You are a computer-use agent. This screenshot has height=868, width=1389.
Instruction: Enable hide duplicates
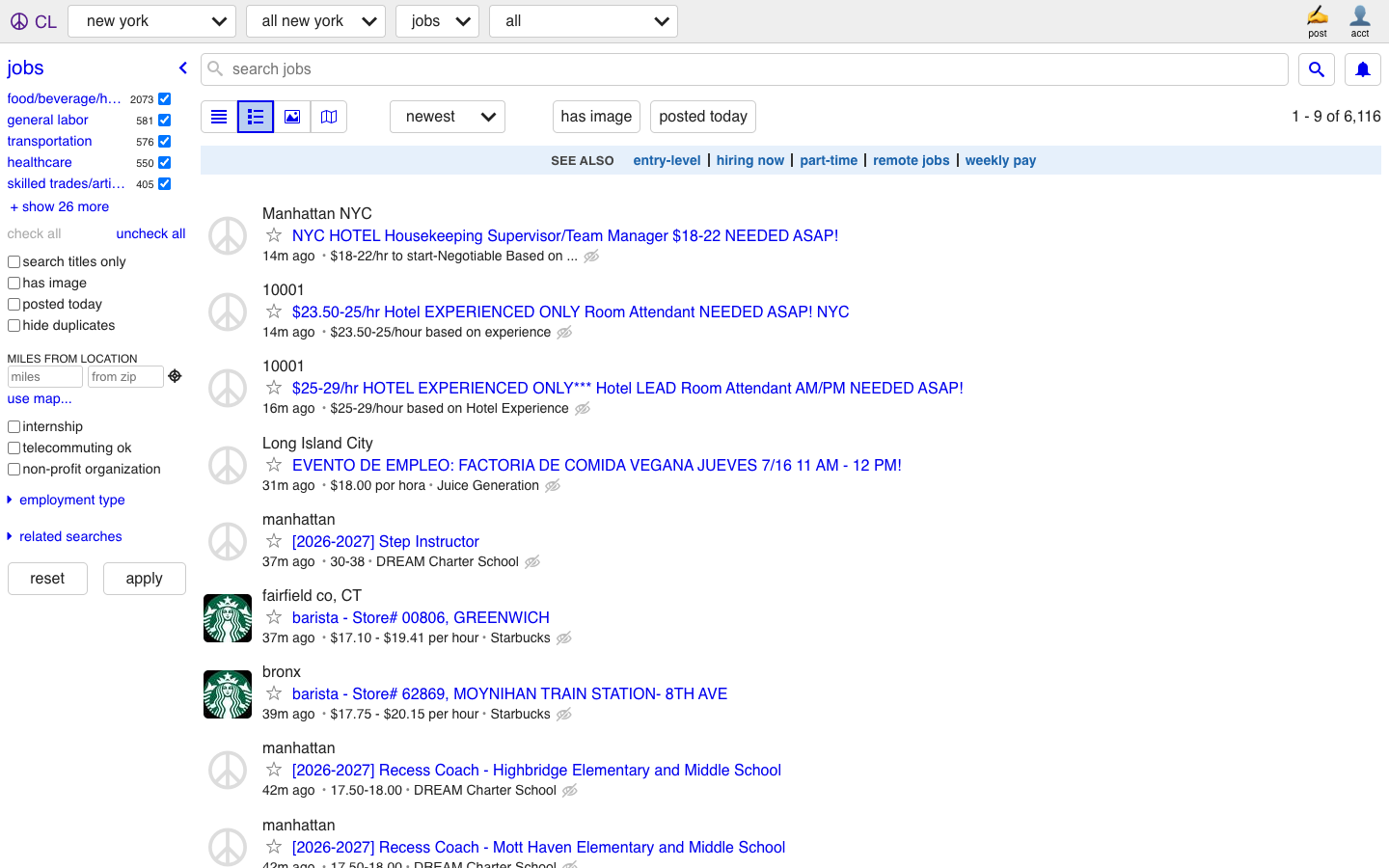pos(14,325)
